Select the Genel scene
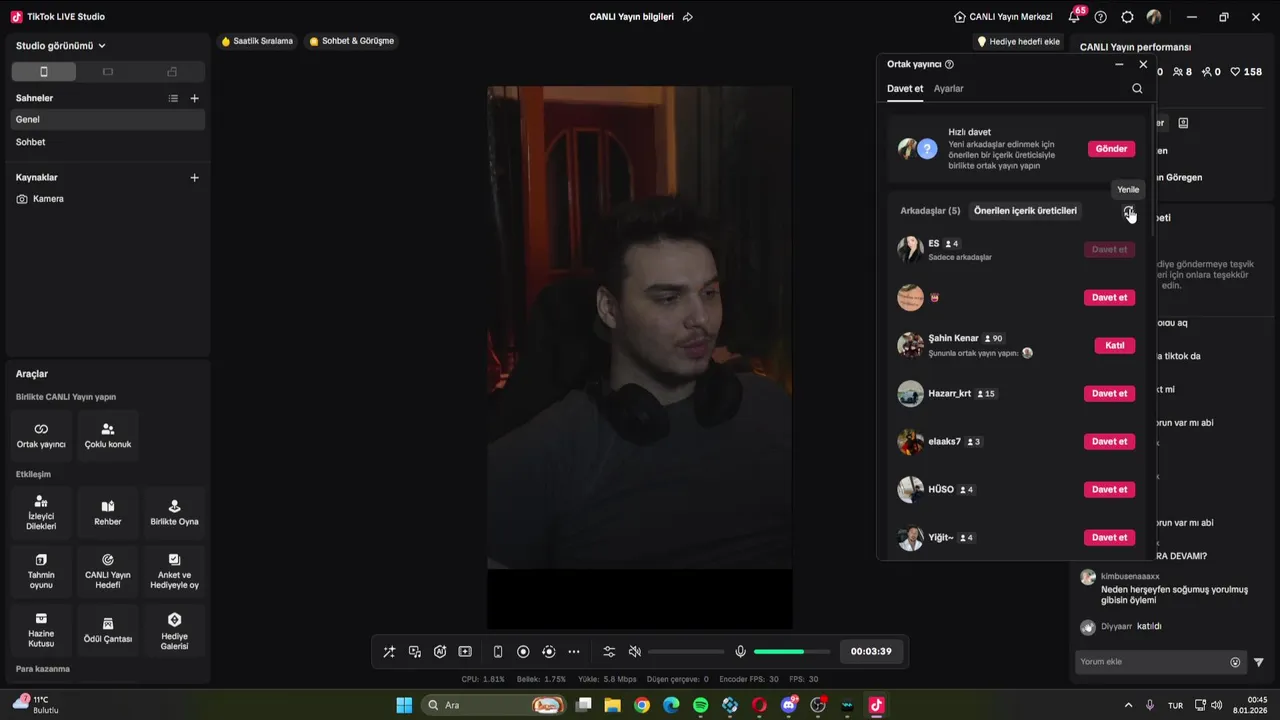This screenshot has height=720, width=1280. click(108, 119)
